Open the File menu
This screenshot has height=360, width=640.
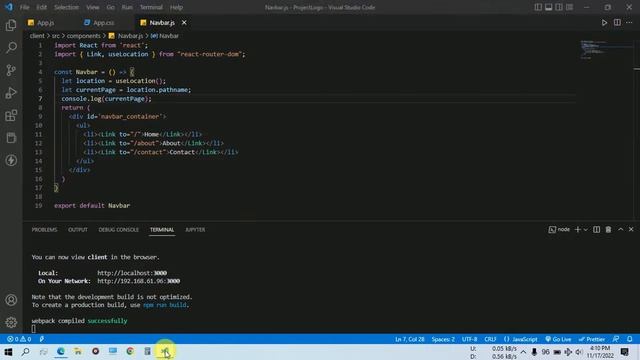click(x=24, y=7)
